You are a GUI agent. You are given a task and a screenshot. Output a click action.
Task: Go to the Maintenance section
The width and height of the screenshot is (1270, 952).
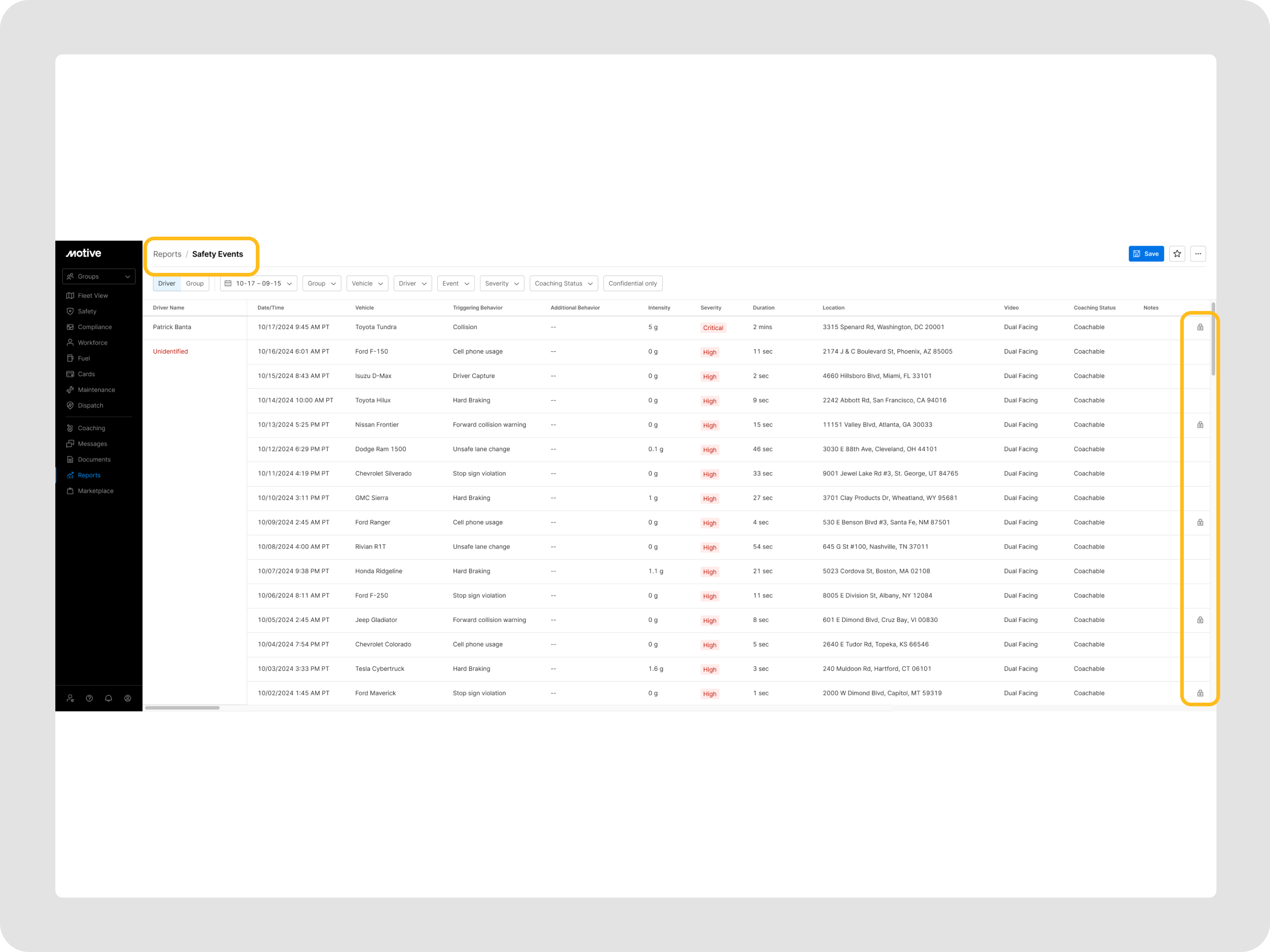[97, 389]
